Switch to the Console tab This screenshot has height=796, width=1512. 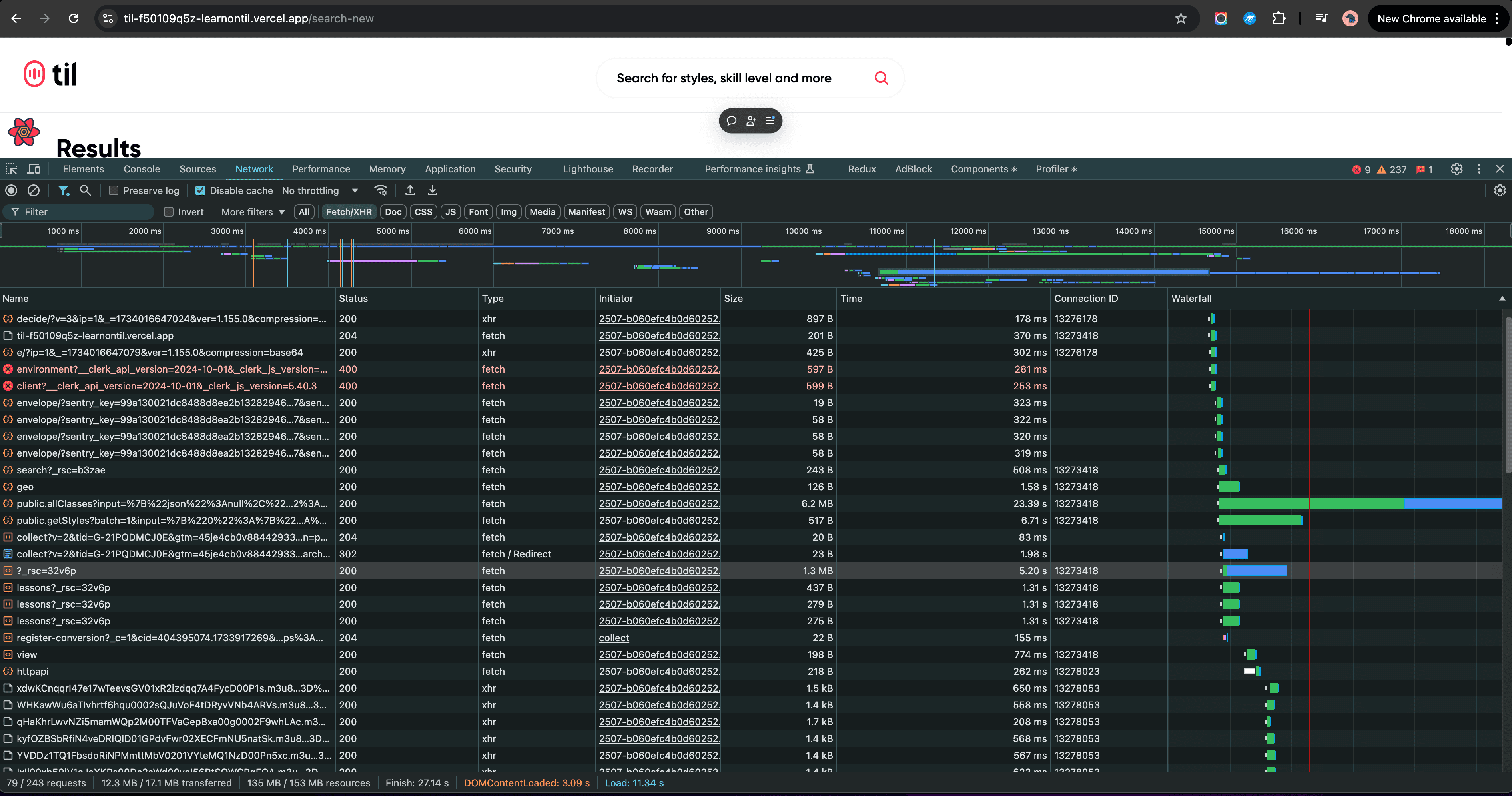tap(142, 169)
